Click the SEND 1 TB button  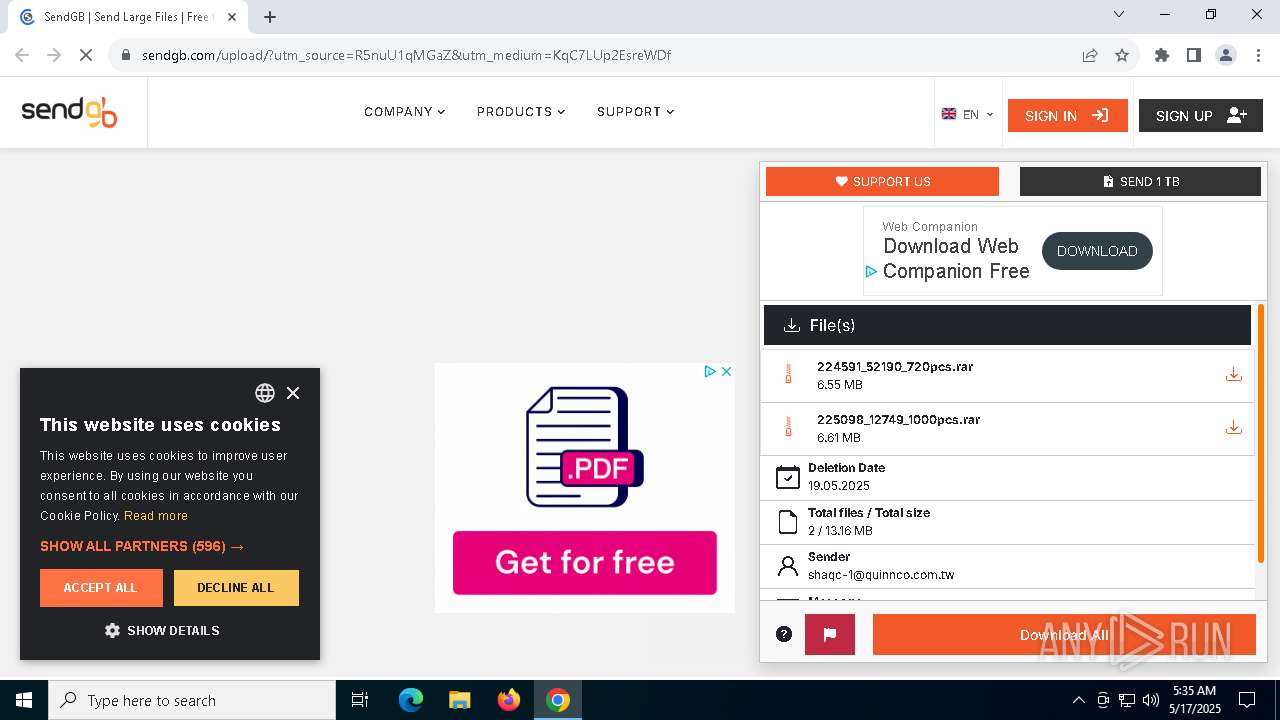tap(1140, 181)
